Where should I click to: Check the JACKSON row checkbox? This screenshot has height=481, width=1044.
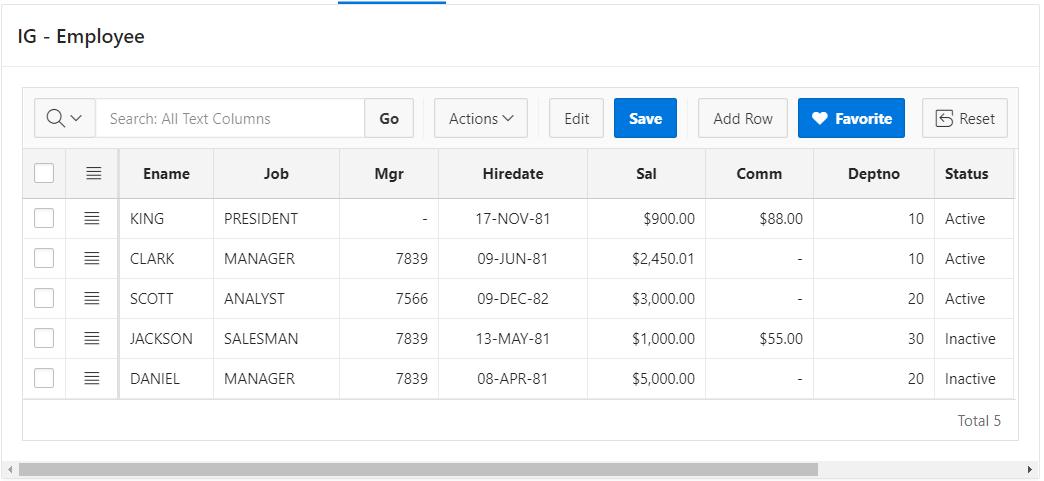point(44,338)
